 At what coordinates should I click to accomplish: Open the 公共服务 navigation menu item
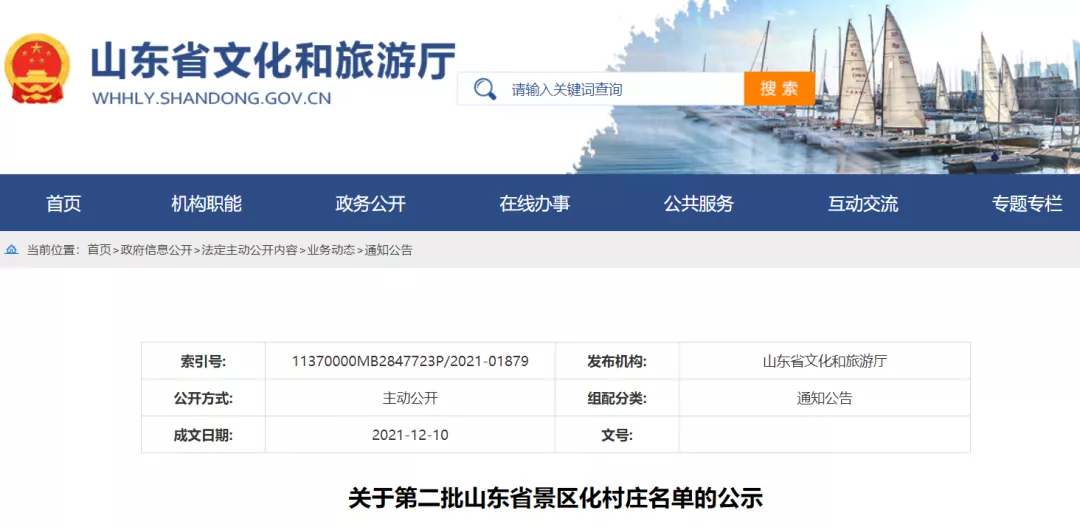click(x=698, y=203)
